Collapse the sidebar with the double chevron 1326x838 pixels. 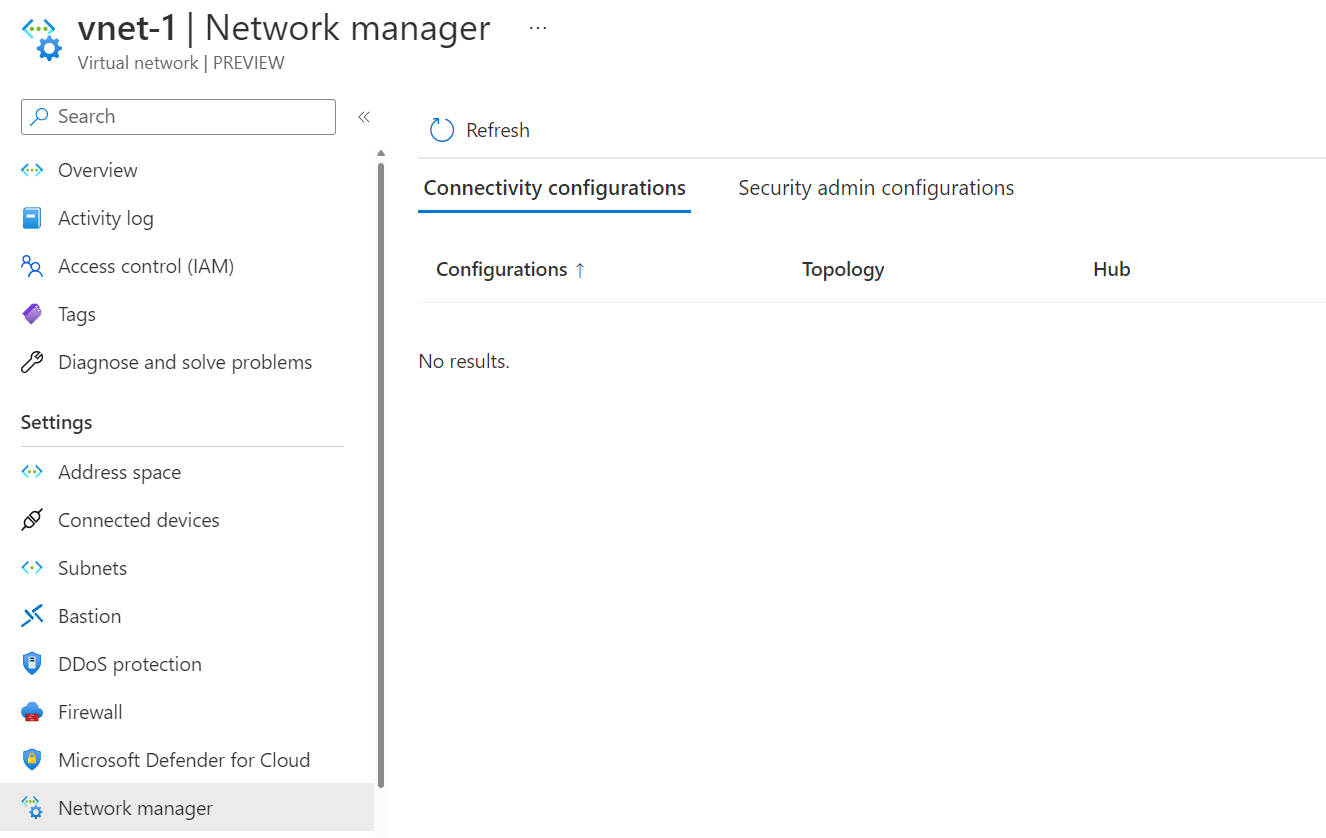pos(364,117)
